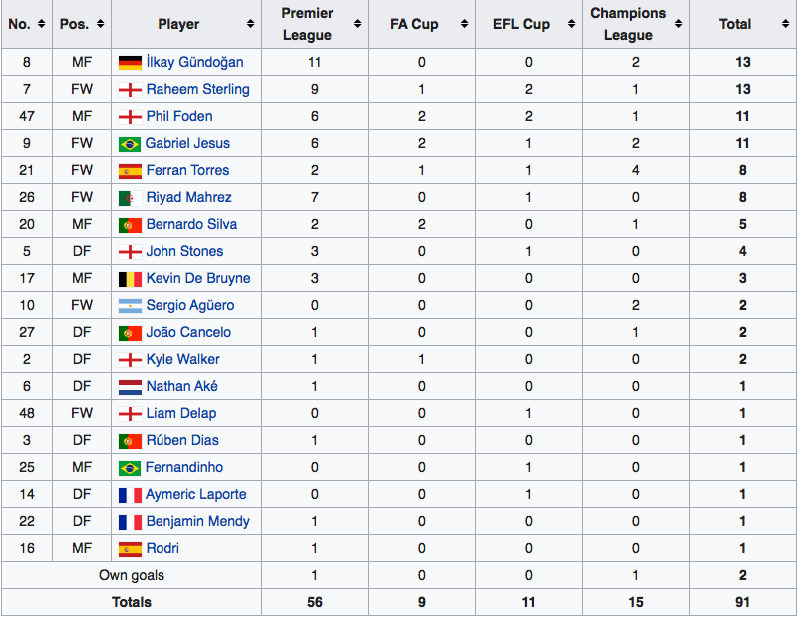Click the Brazil flag next to Gabriel Jesus

(x=130, y=144)
